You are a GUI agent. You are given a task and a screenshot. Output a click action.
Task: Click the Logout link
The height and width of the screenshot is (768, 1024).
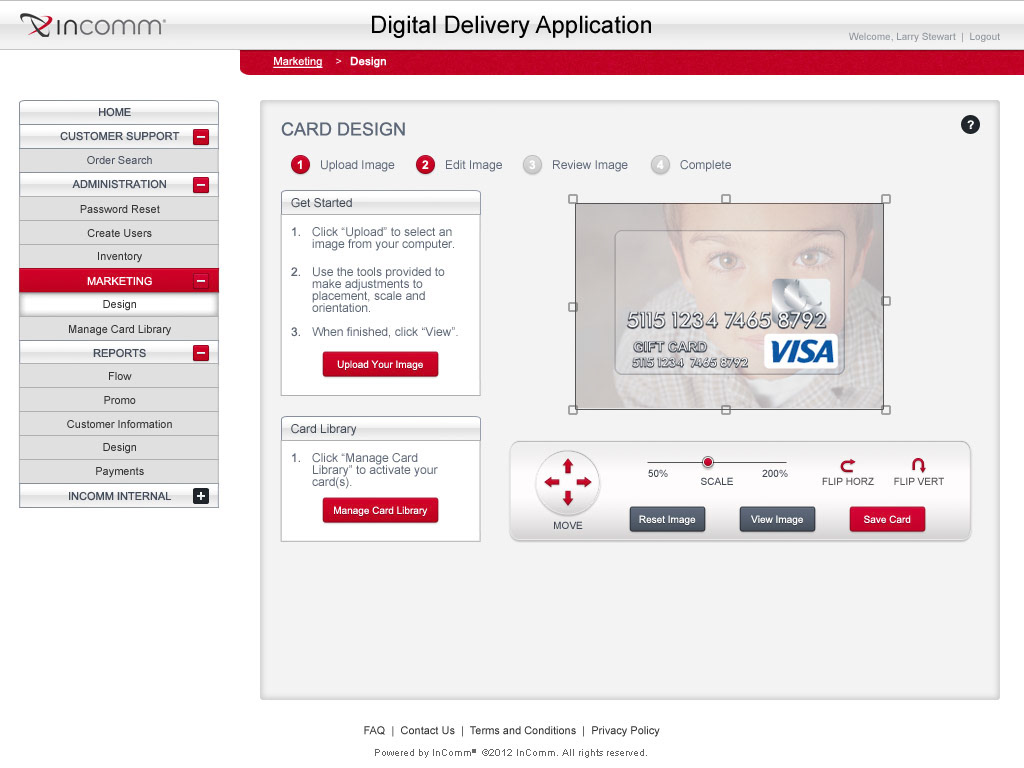[x=984, y=37]
